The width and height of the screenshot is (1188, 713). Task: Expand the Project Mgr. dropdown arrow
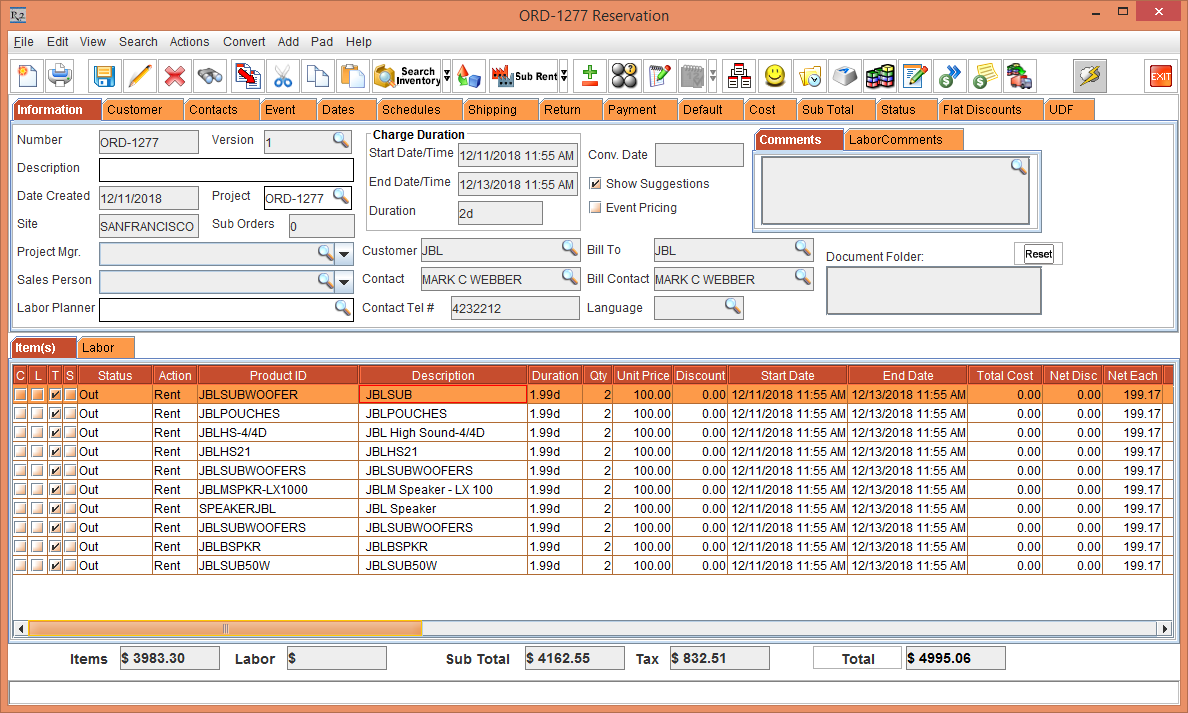pos(344,254)
